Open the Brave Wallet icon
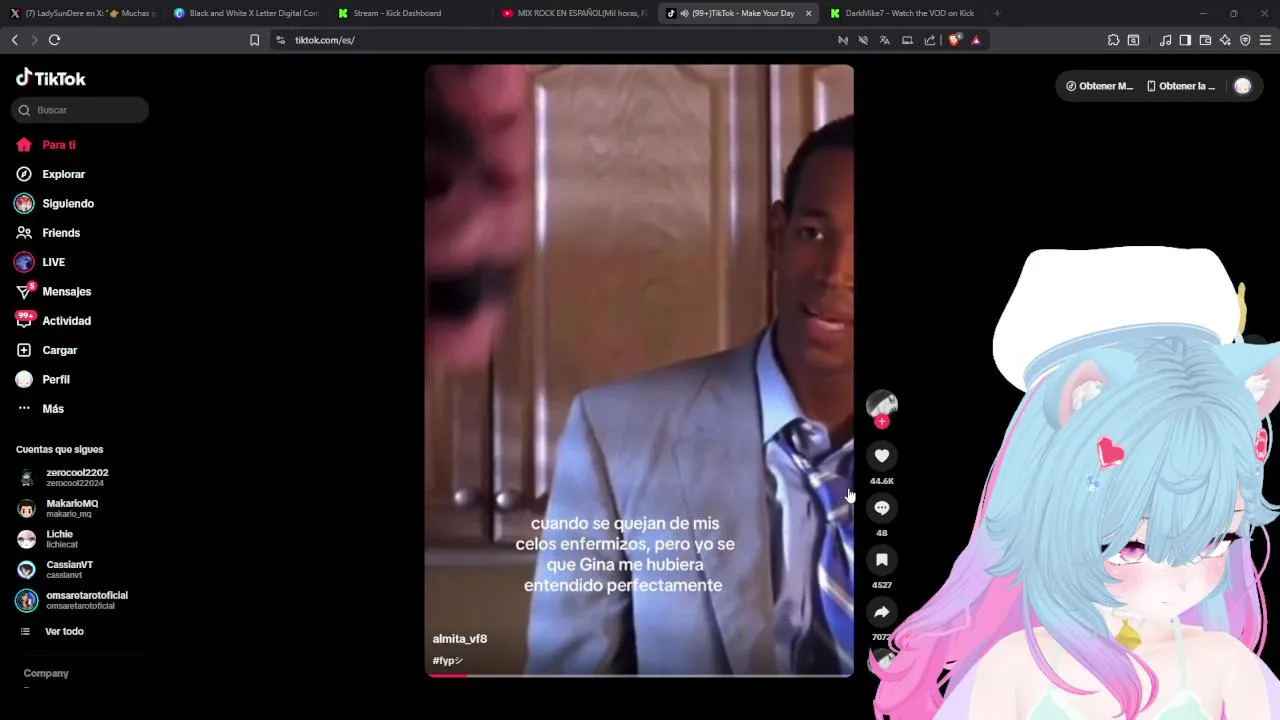Viewport: 1280px width, 720px height. [x=1205, y=40]
